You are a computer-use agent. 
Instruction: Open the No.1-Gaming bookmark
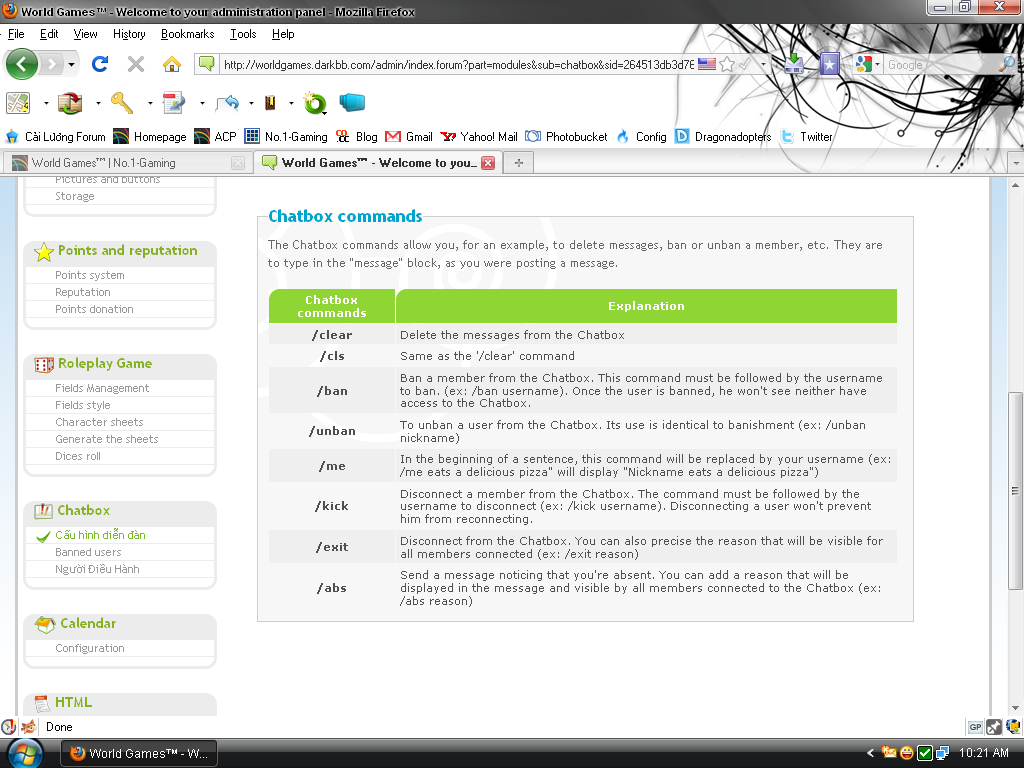click(286, 136)
